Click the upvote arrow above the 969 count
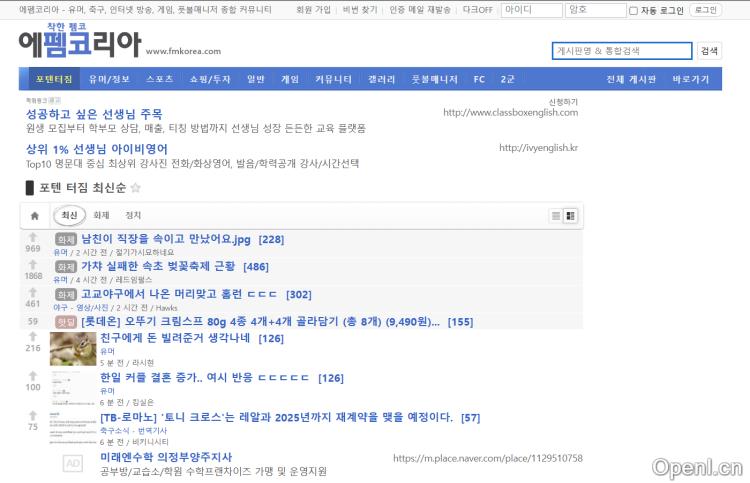The image size is (750, 483). point(33,238)
